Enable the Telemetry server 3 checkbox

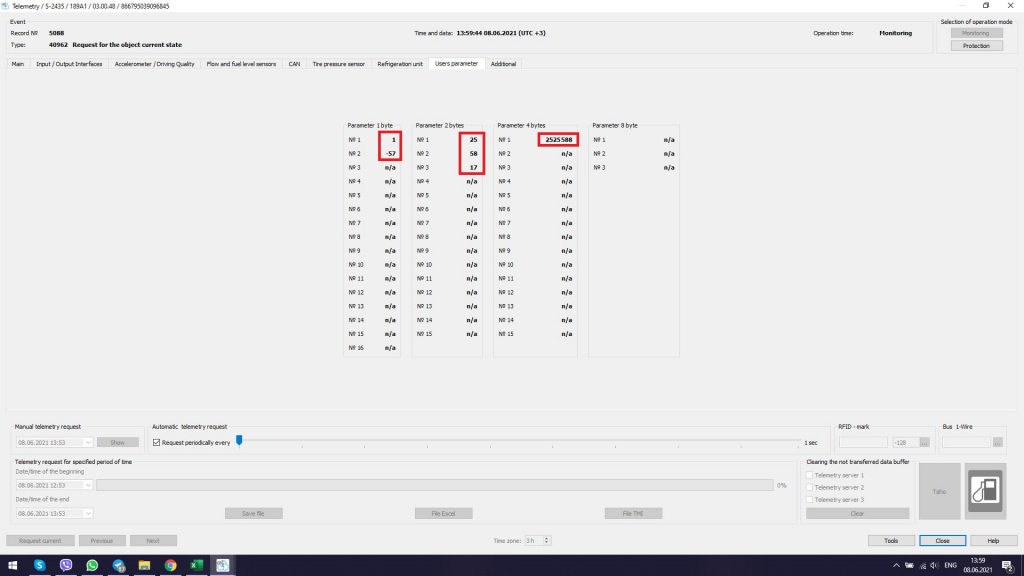(810, 499)
